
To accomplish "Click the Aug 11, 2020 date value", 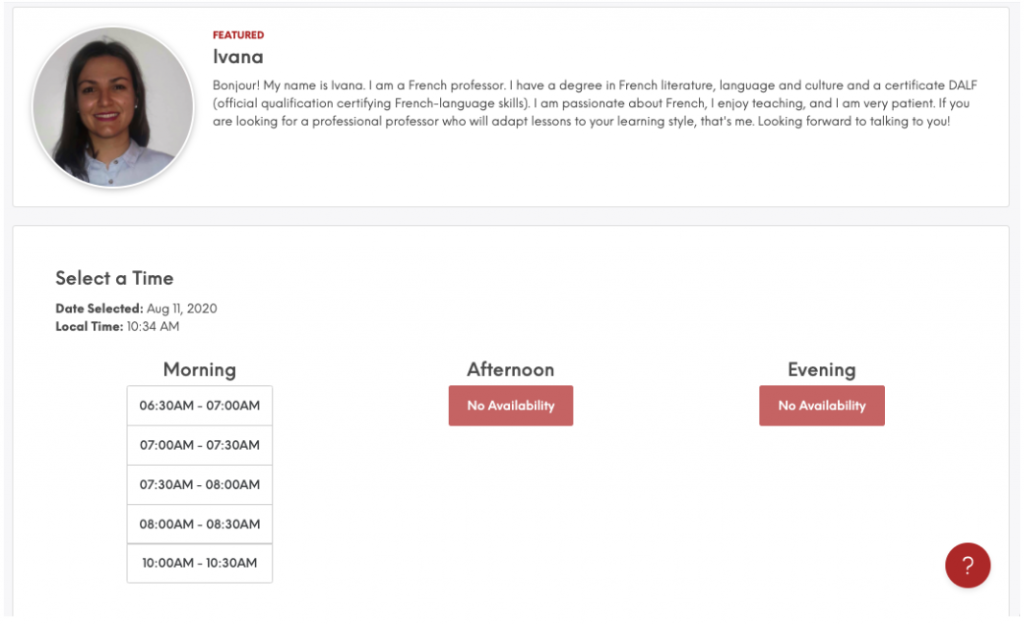I will point(182,308).
